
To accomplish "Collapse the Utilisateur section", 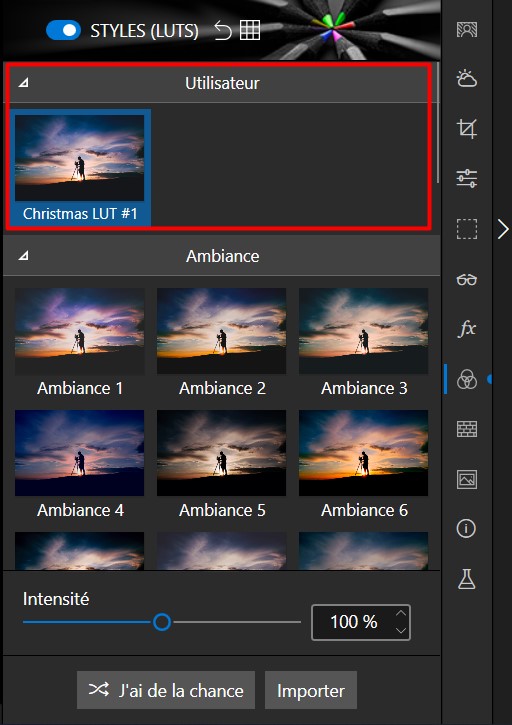I will tap(23, 83).
